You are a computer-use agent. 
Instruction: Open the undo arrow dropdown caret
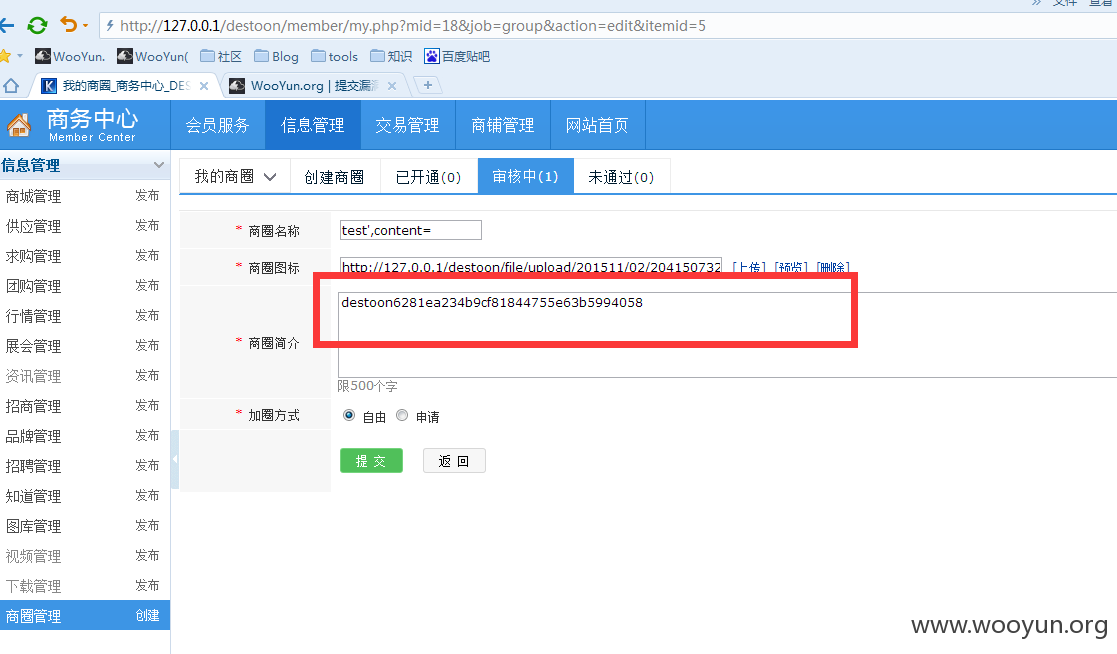coord(85,26)
